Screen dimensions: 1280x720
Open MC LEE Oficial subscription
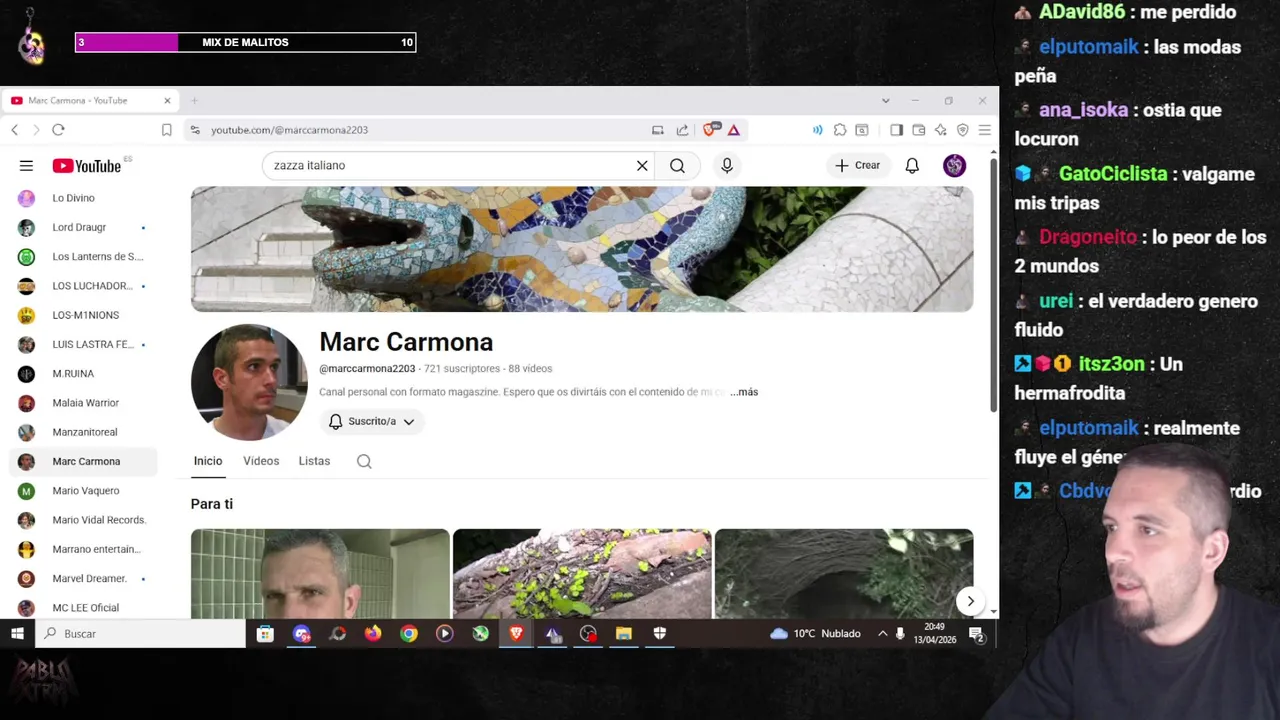click(82, 608)
